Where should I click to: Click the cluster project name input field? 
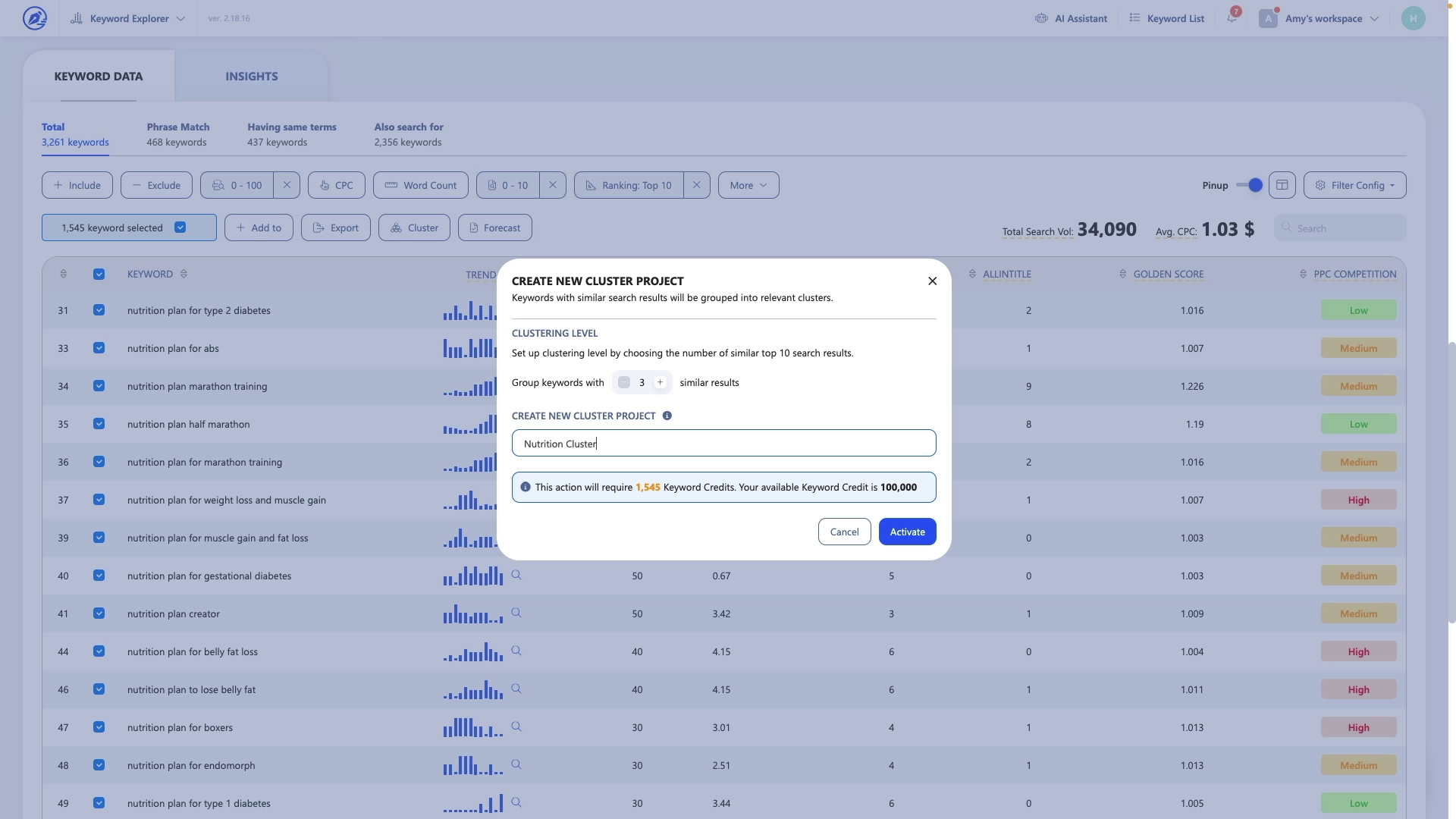click(x=723, y=444)
